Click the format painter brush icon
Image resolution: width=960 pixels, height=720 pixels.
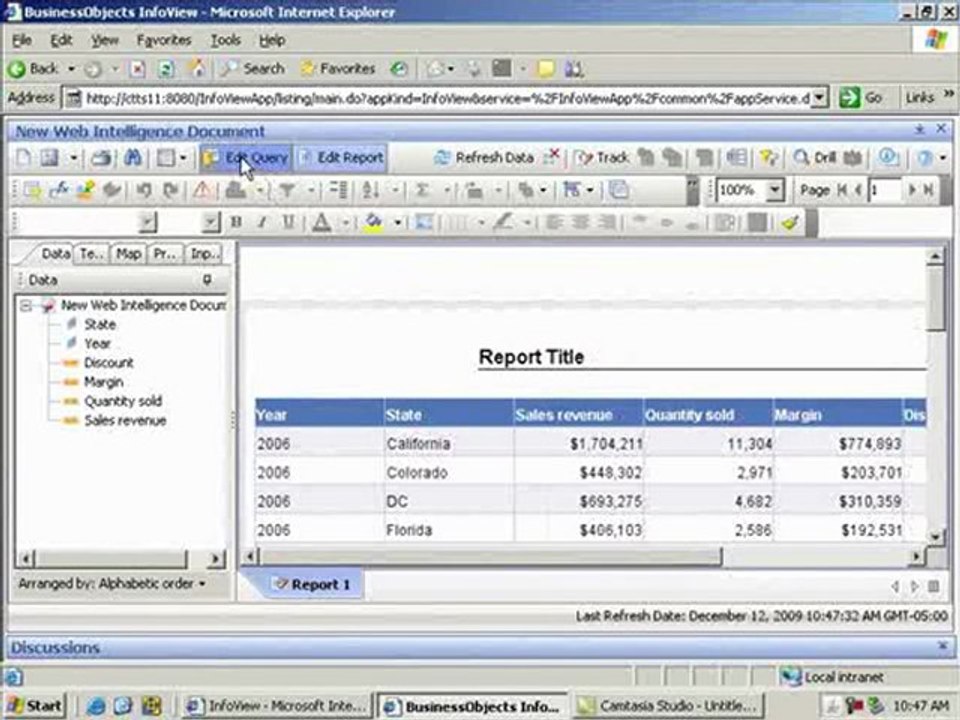(791, 222)
